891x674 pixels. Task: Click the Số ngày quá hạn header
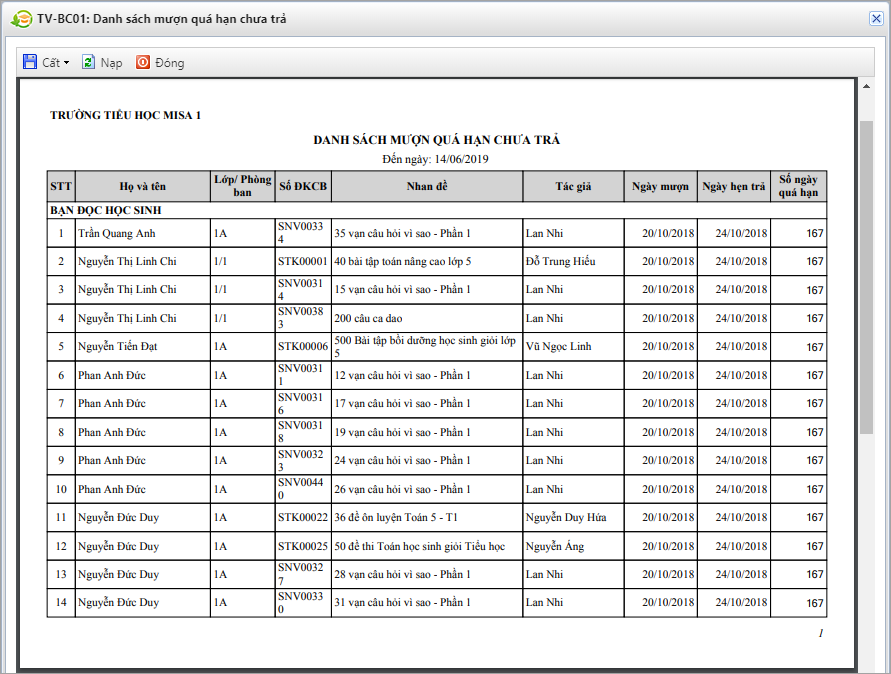point(798,186)
